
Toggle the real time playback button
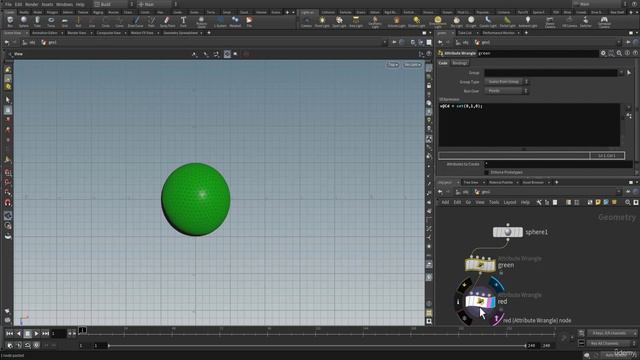37,345
